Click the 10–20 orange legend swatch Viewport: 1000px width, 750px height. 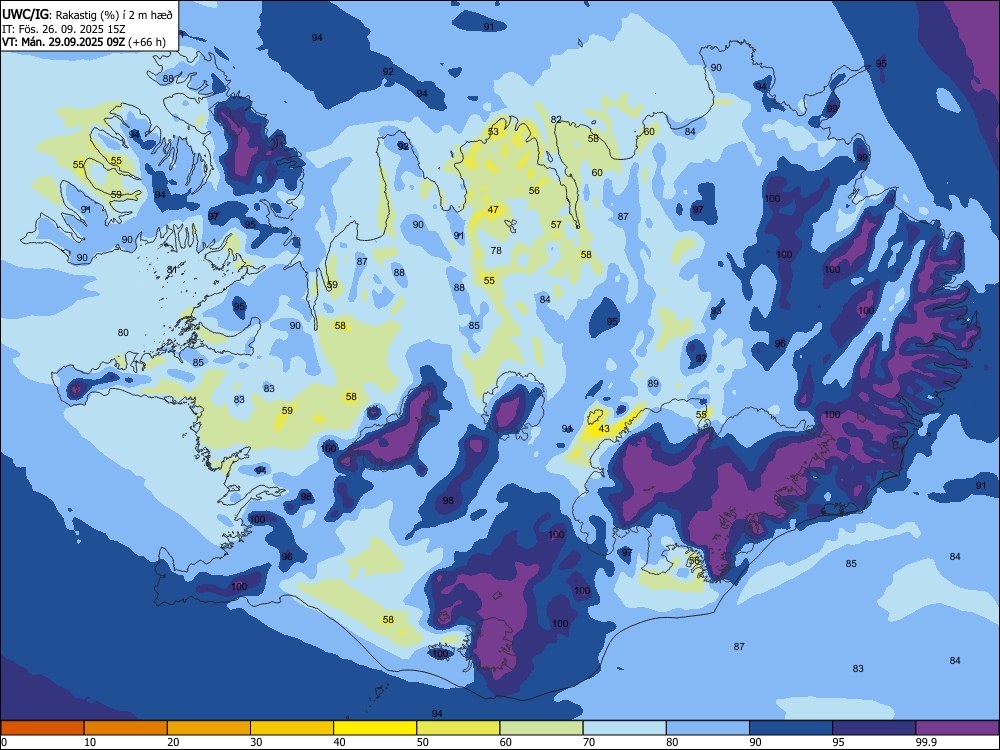(126, 728)
